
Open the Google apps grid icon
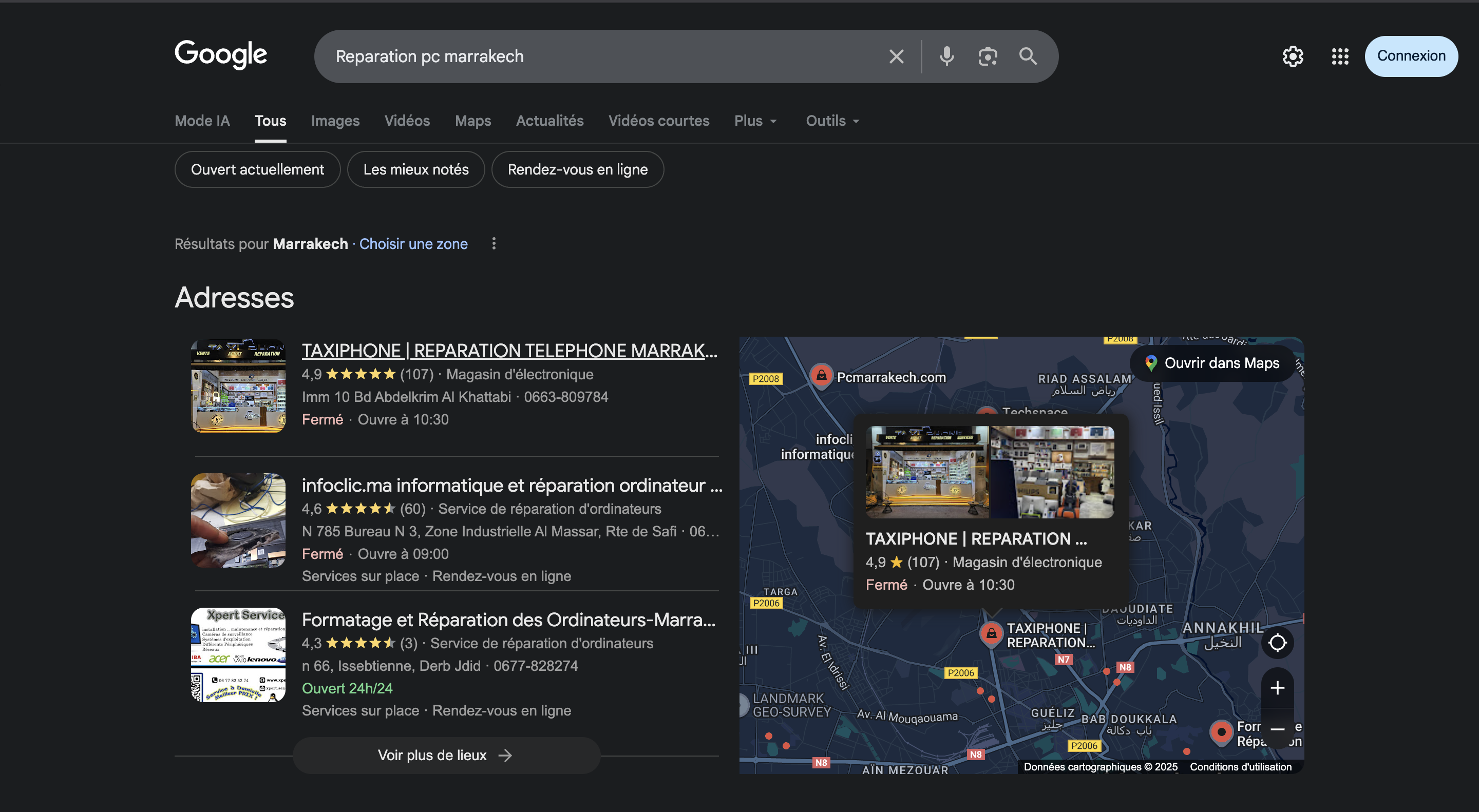(1340, 56)
